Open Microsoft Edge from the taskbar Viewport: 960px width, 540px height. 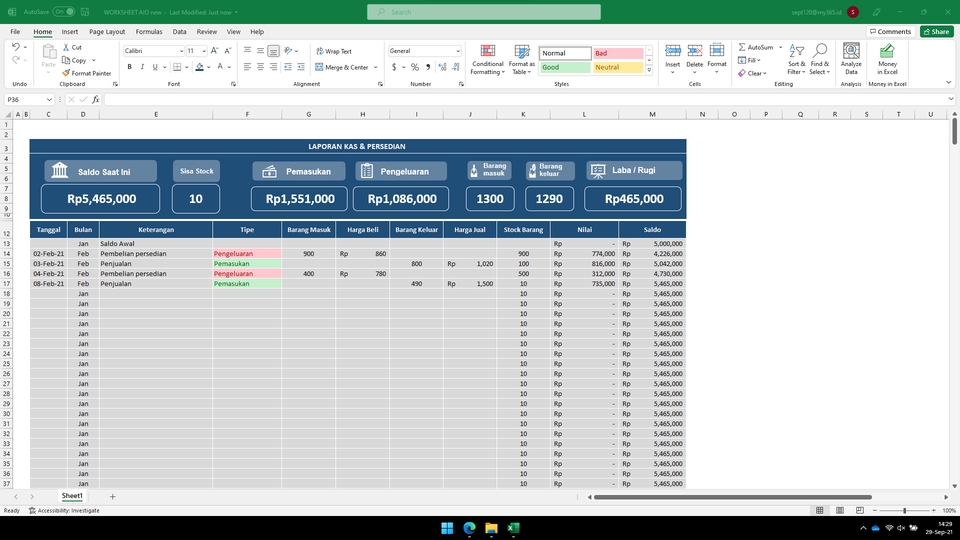[x=470, y=528]
